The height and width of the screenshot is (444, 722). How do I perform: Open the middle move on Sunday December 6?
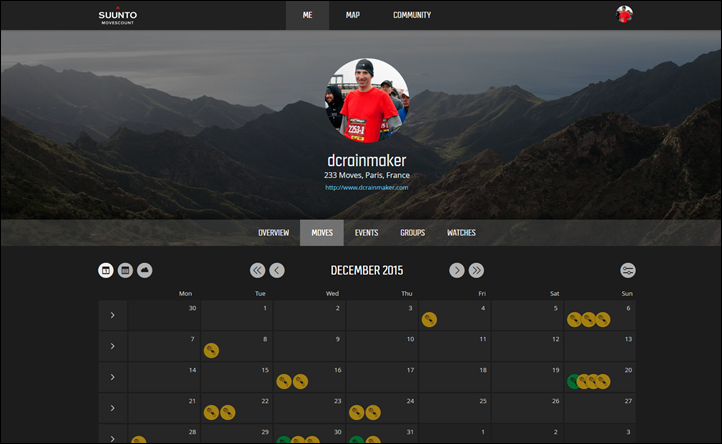click(x=588, y=320)
